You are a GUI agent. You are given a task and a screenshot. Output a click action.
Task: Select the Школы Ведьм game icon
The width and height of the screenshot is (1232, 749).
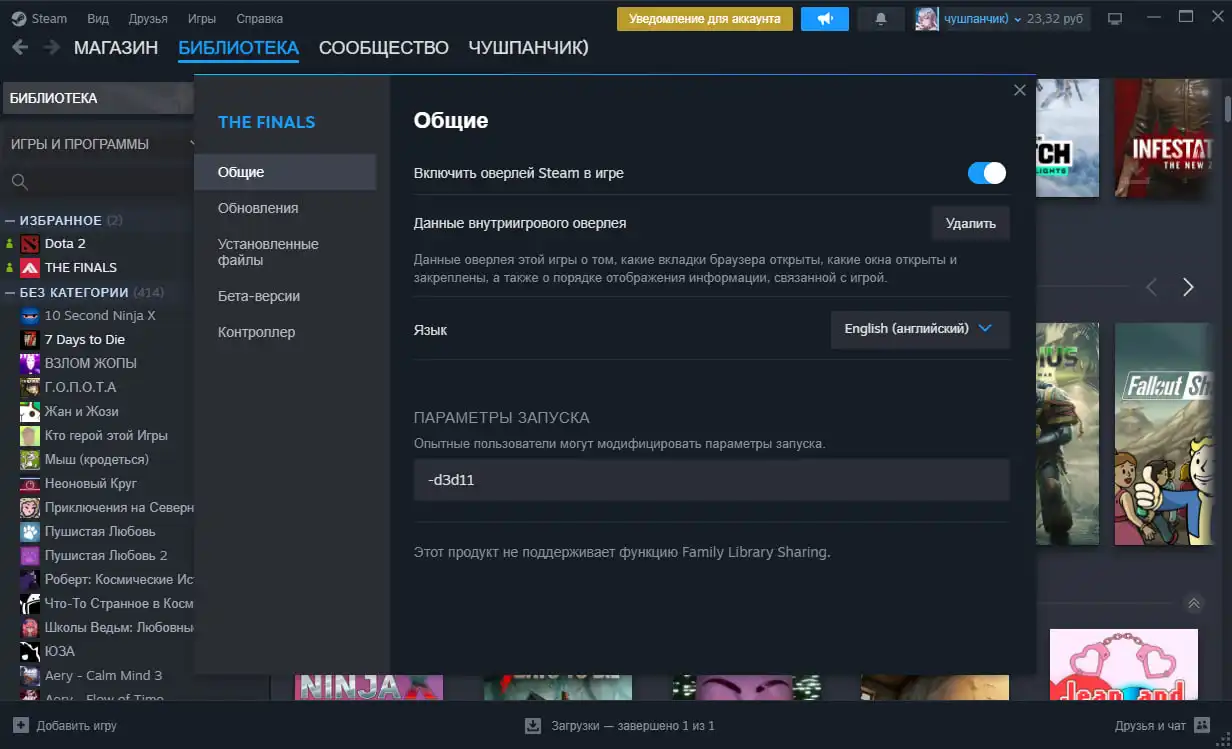30,627
